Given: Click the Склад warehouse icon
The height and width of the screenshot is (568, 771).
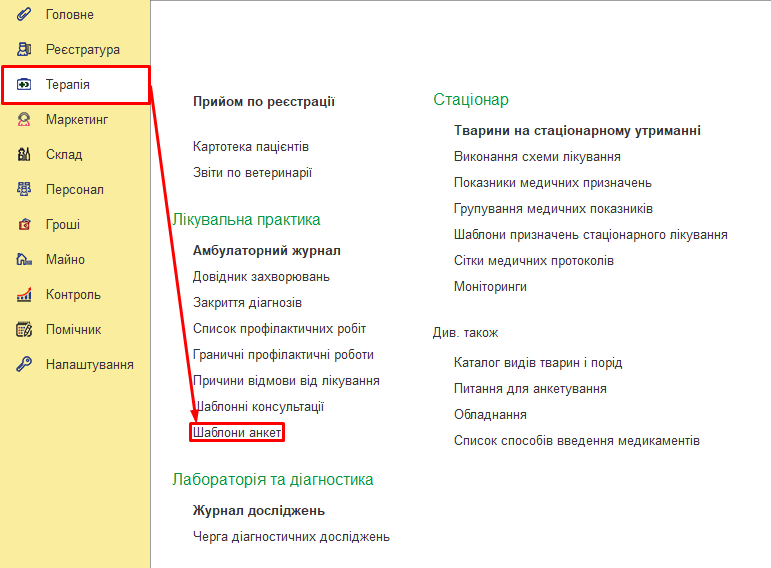Looking at the screenshot, I should [24, 154].
